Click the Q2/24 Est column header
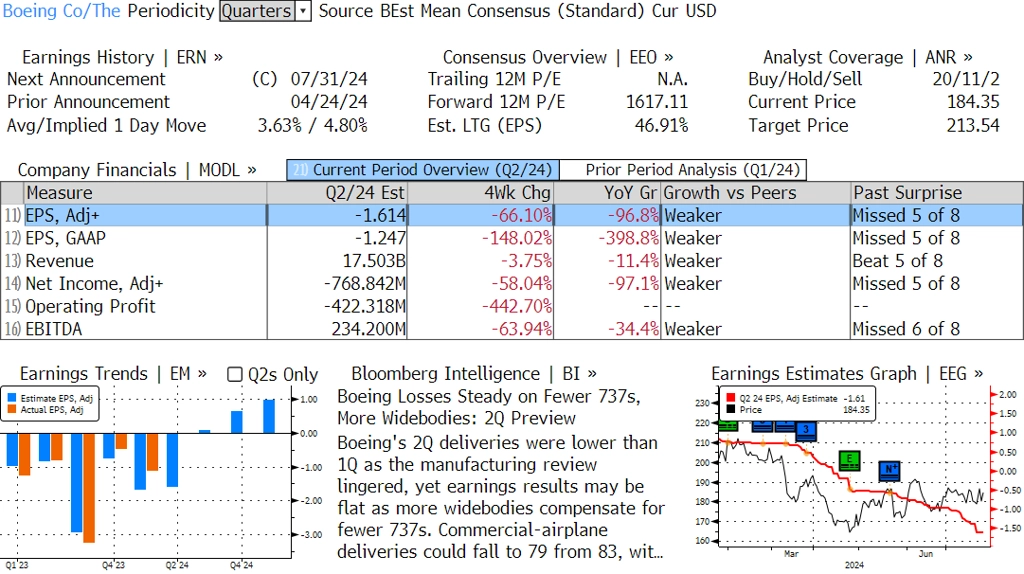This screenshot has height=574, width=1024. [x=337, y=193]
